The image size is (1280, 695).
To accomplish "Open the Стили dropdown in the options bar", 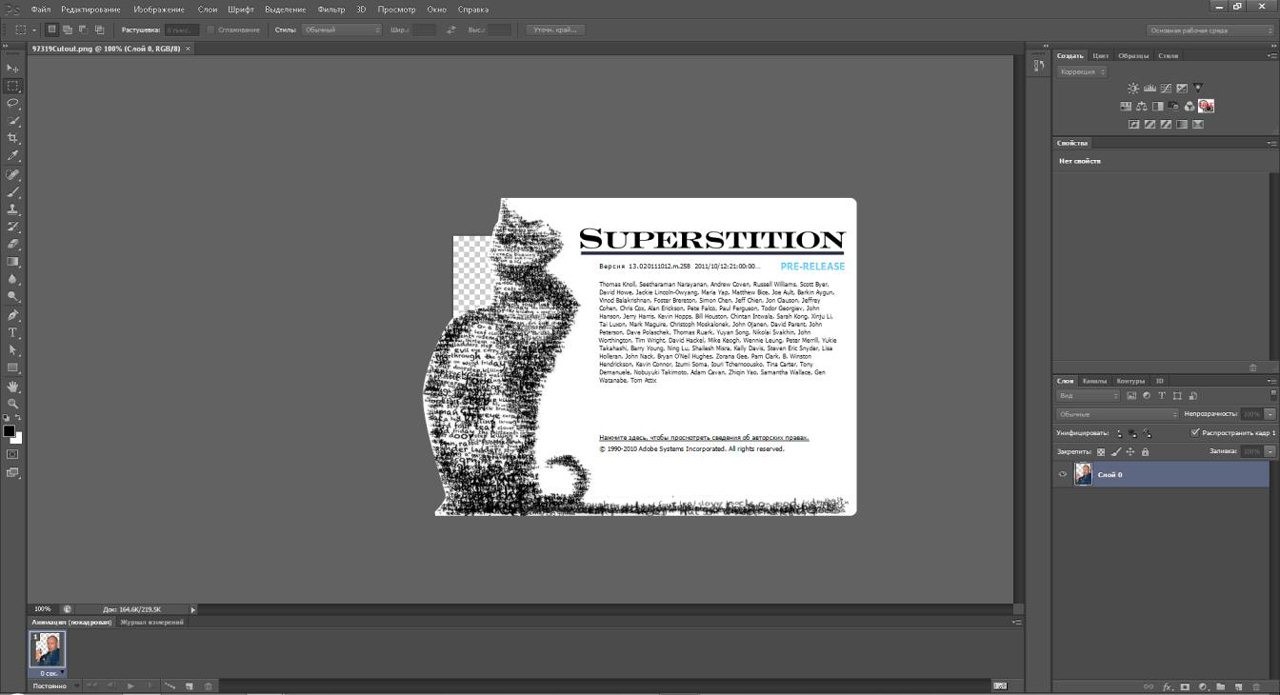I will 342,30.
